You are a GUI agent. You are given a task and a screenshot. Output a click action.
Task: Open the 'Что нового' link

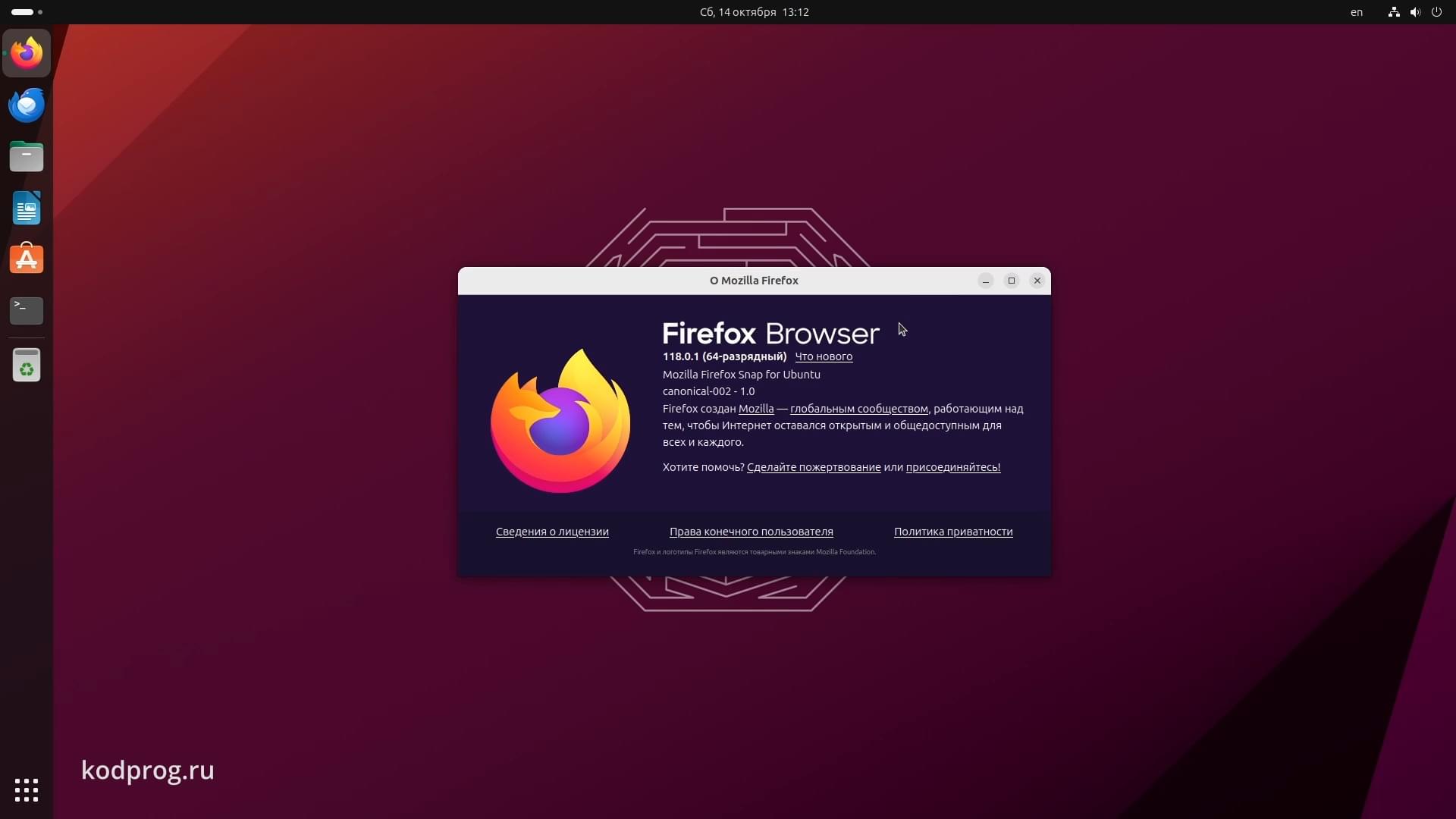(x=824, y=356)
